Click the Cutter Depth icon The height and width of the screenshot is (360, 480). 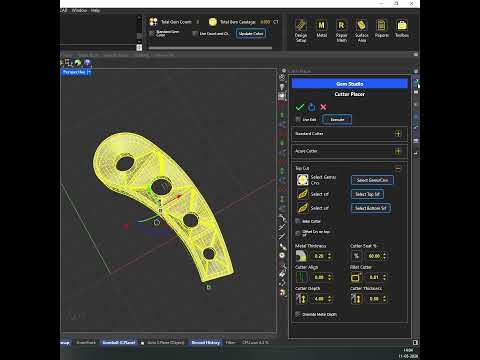click(301, 299)
